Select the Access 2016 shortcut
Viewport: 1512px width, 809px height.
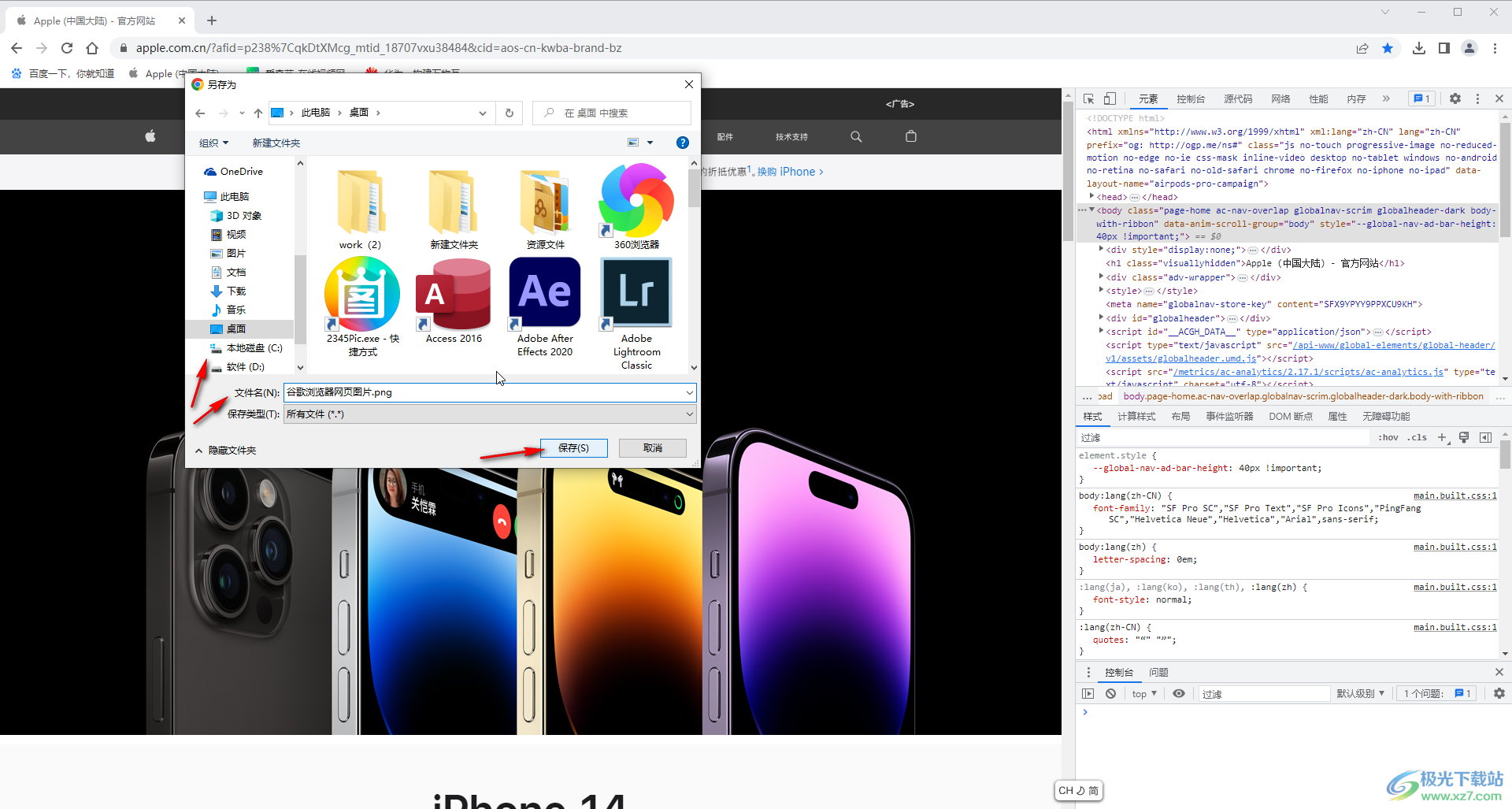[x=454, y=301]
